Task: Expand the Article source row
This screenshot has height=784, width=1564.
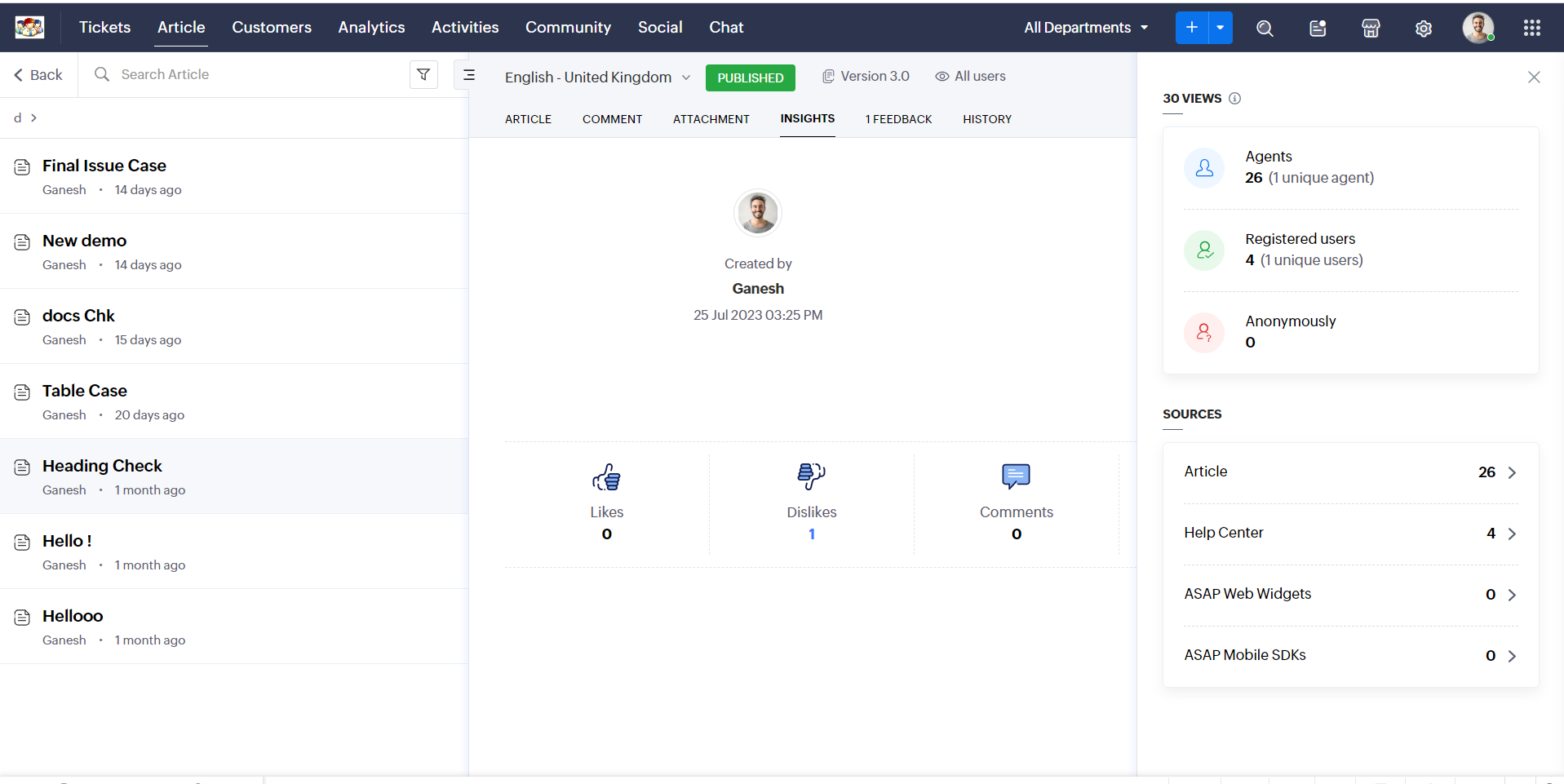Action: pos(1350,472)
